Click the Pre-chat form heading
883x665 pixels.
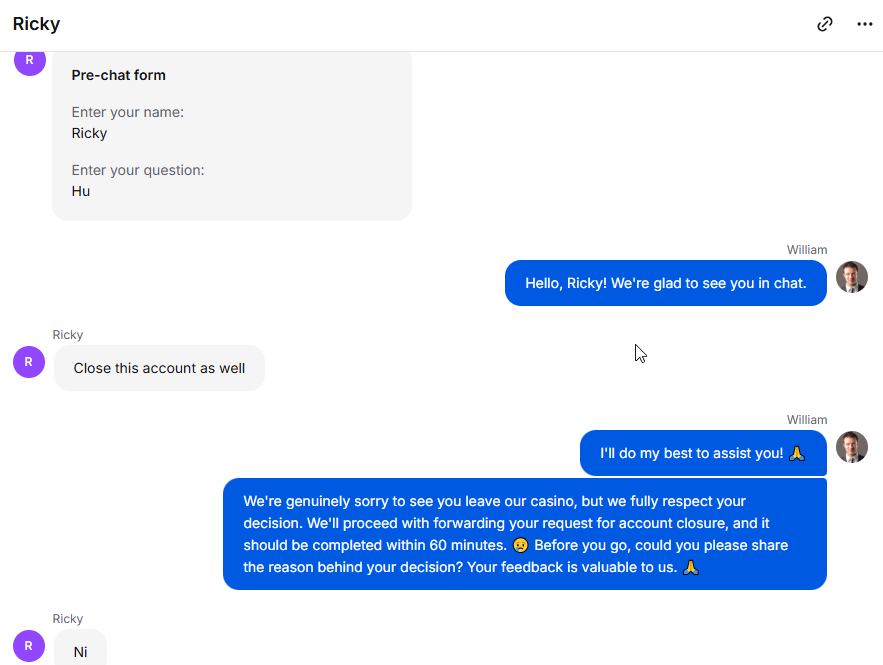click(118, 75)
